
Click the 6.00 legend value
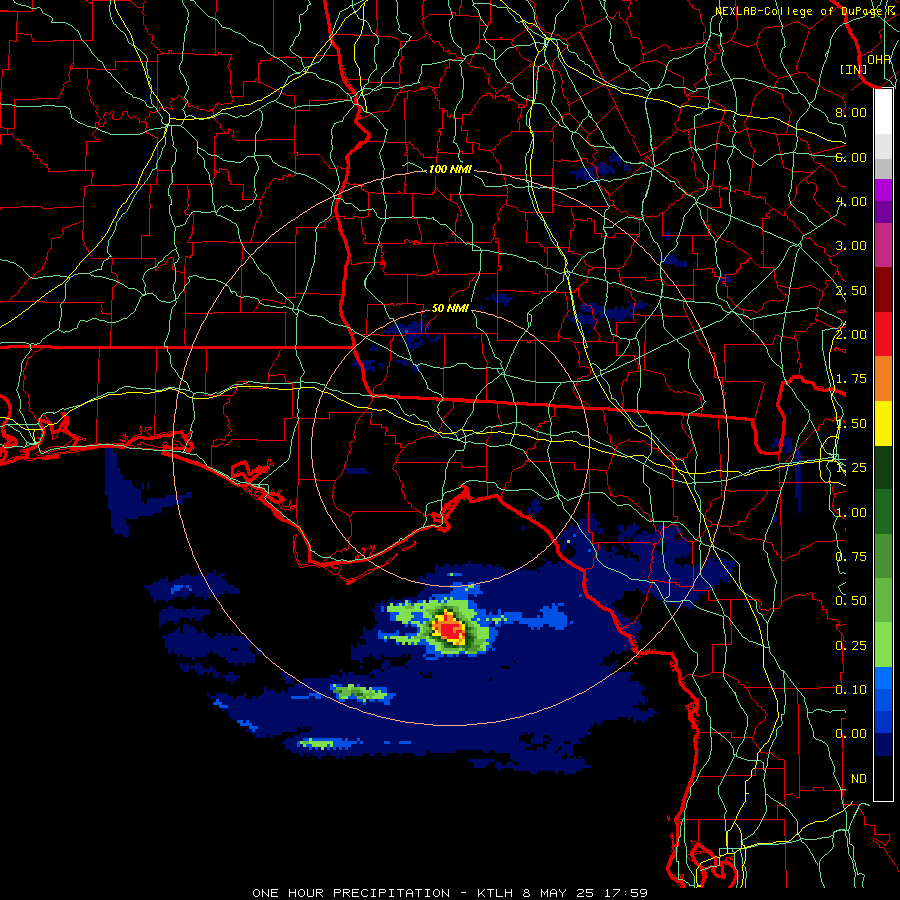pos(851,157)
